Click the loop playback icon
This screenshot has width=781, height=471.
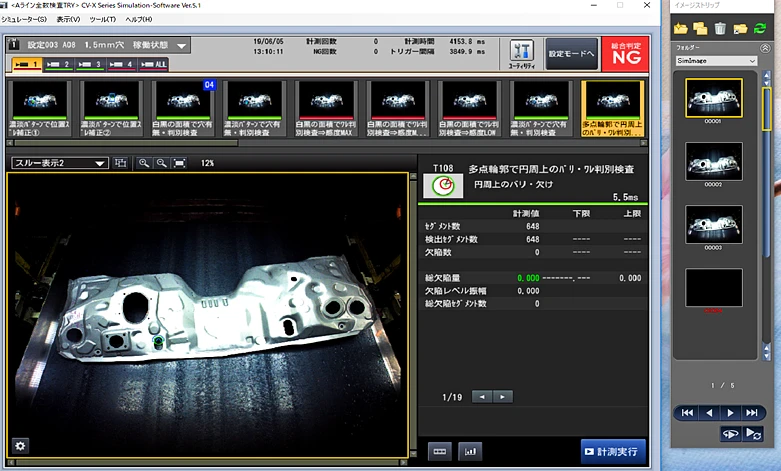[x=730, y=434]
